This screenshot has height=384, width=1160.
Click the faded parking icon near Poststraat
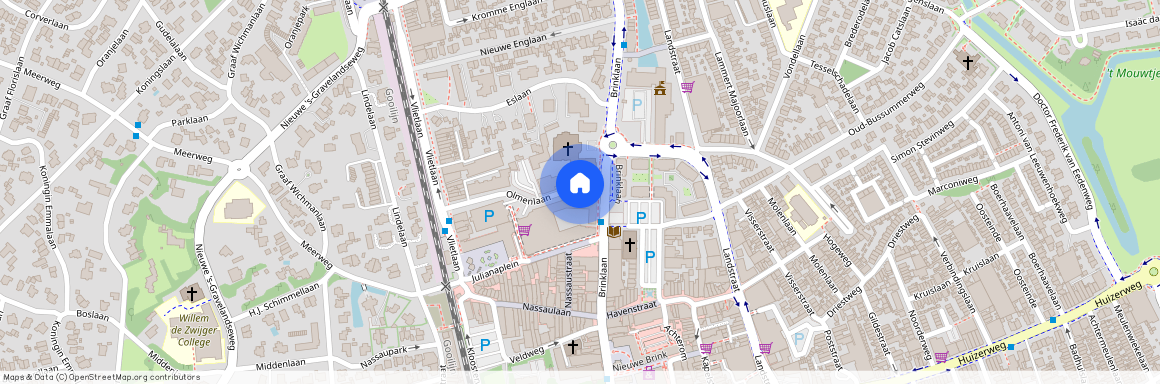[x=799, y=339]
